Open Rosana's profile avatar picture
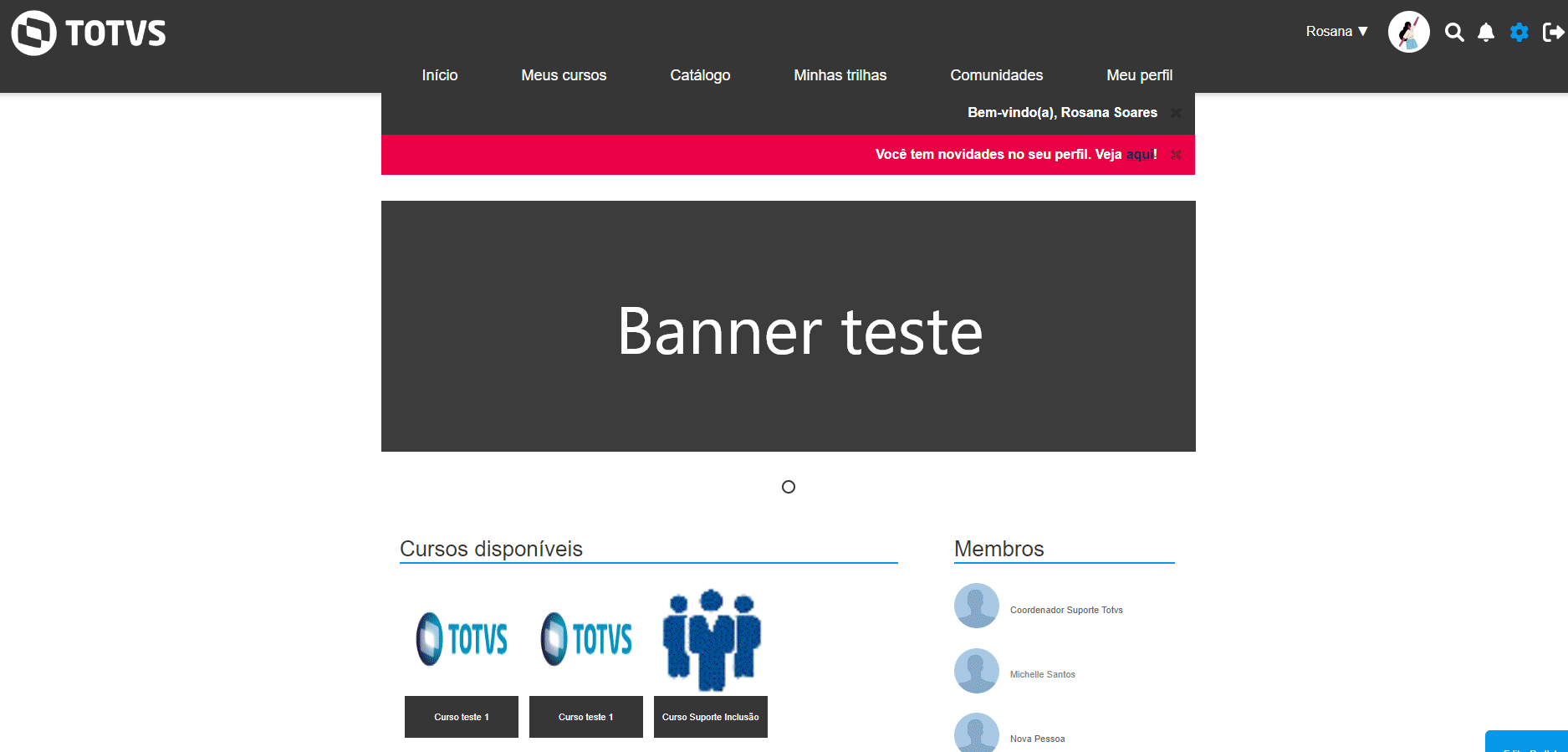 click(x=1409, y=32)
